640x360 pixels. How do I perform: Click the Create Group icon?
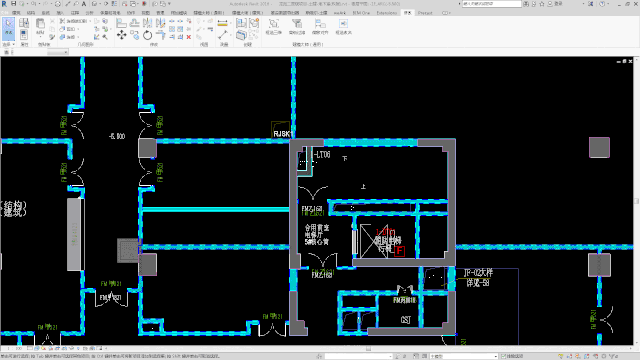(x=254, y=23)
